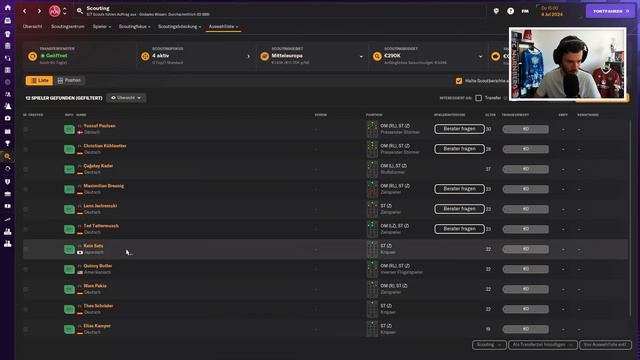Viewport: 640px width, 360px height.
Task: Open the squad shirt icon in sidebar
Action: pyautogui.click(x=7, y=33)
